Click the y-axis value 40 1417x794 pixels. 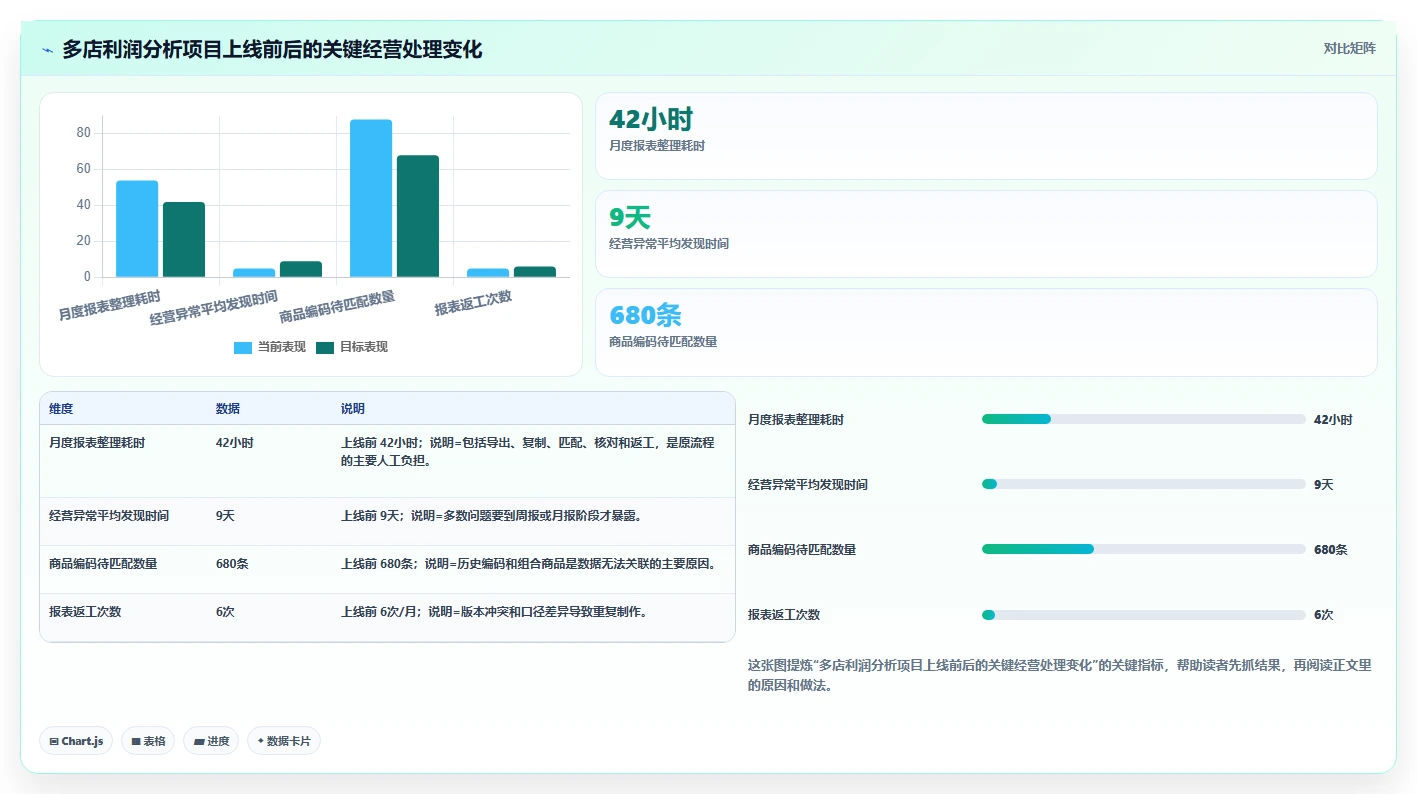[83, 205]
